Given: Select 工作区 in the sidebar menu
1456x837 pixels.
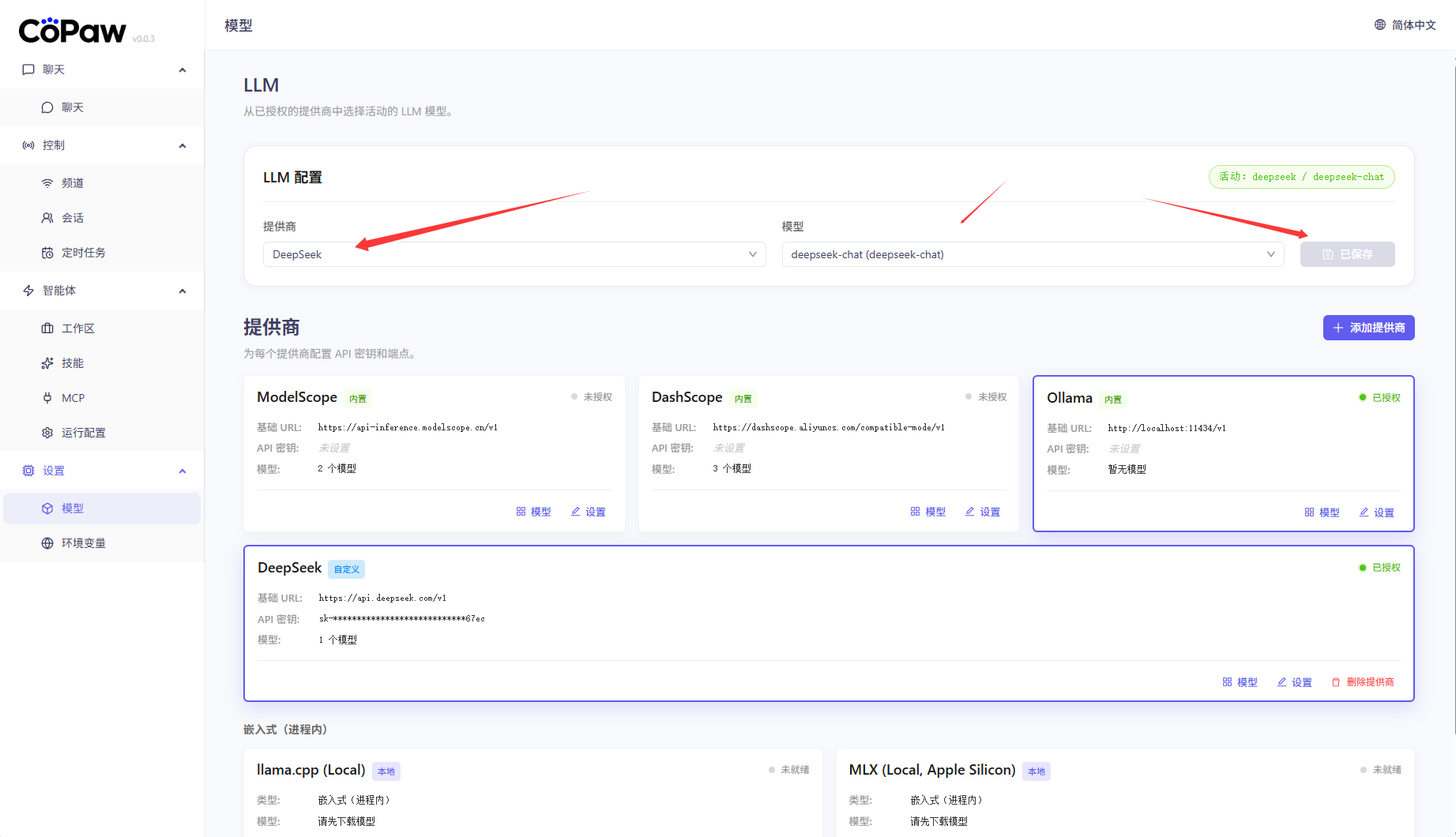Looking at the screenshot, I should pyautogui.click(x=77, y=328).
